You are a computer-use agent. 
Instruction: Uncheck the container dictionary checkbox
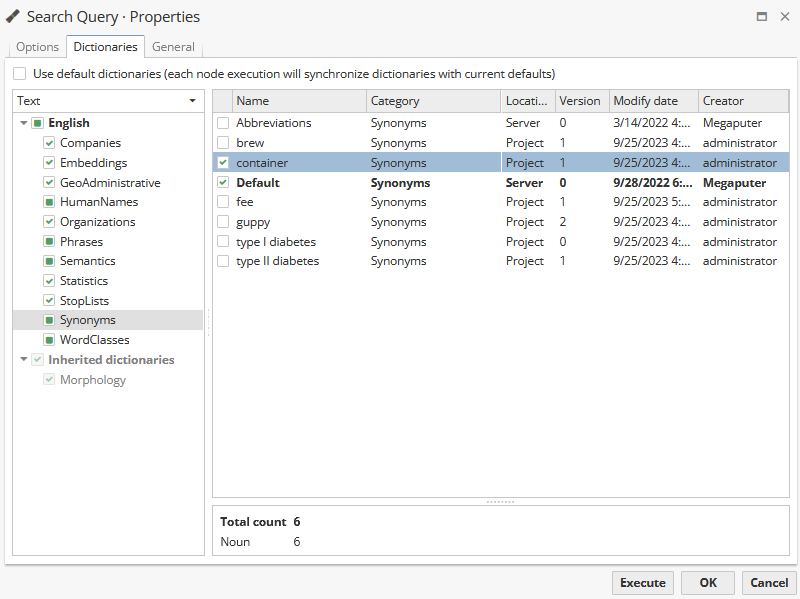click(x=223, y=163)
